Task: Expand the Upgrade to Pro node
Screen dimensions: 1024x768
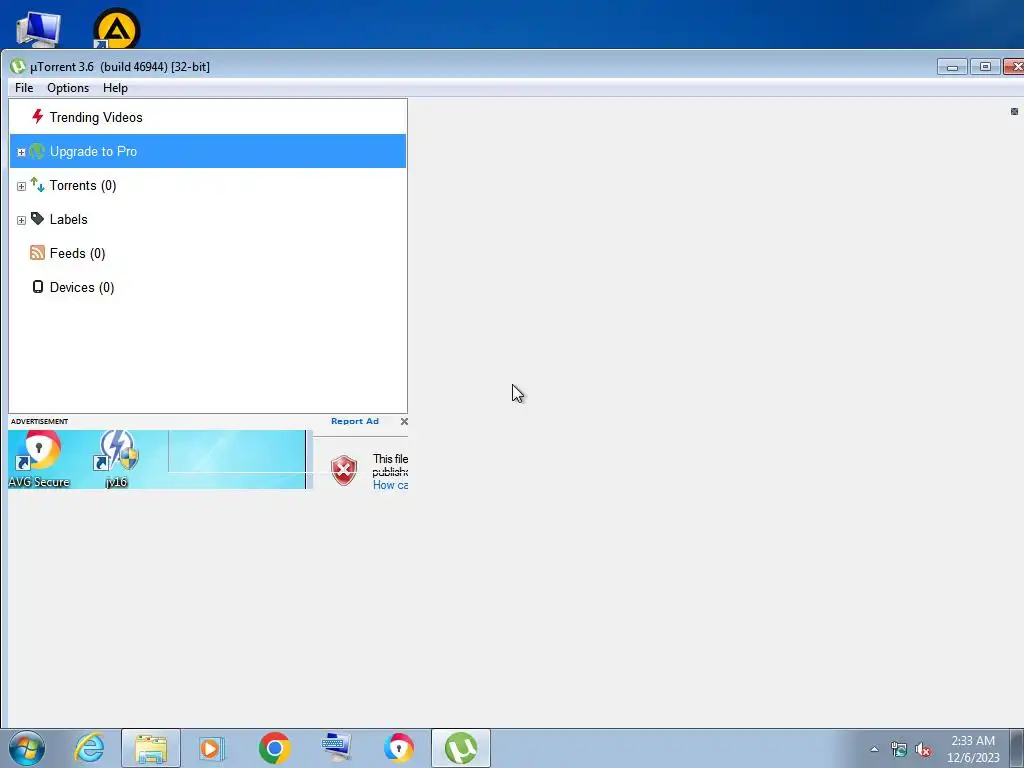Action: (21, 152)
